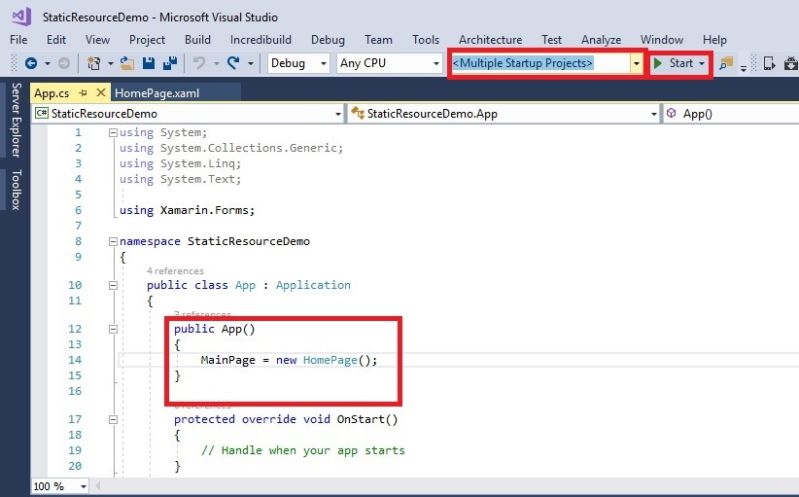Click the Android device icon at toolbar end
Image resolution: width=799 pixels, height=497 pixels.
tap(791, 63)
